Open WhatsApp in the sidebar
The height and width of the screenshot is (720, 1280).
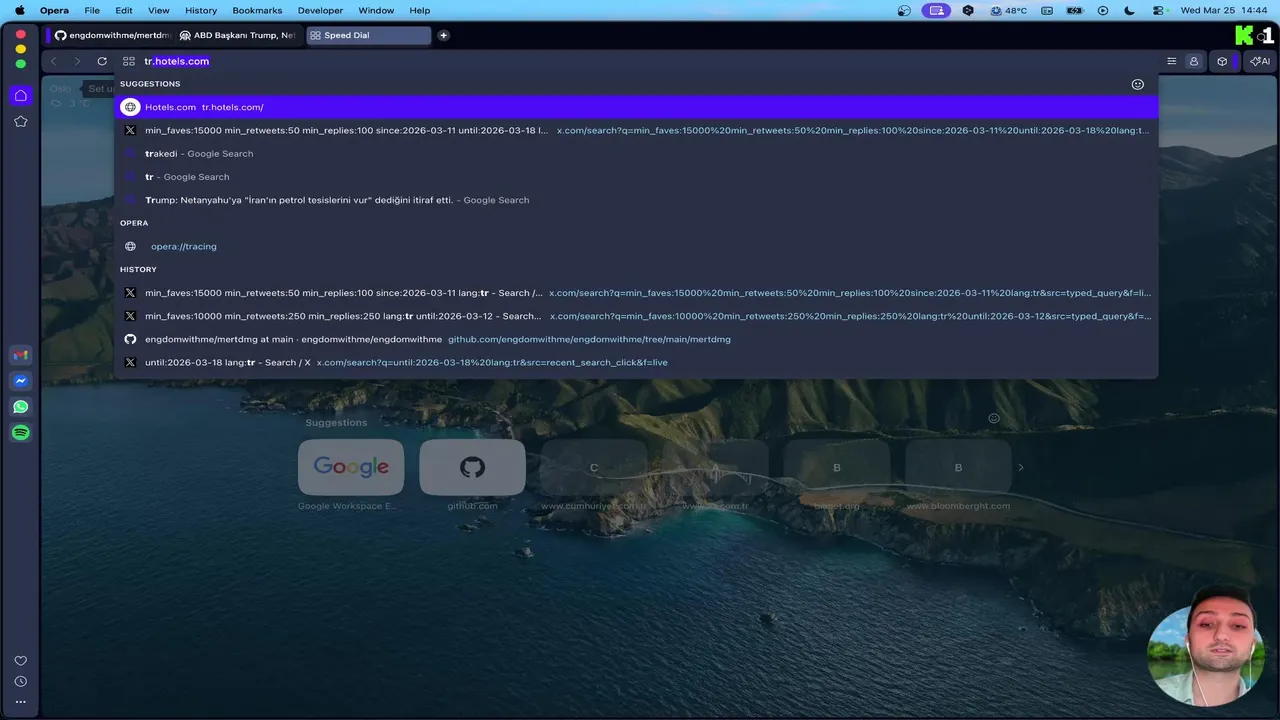click(20, 407)
